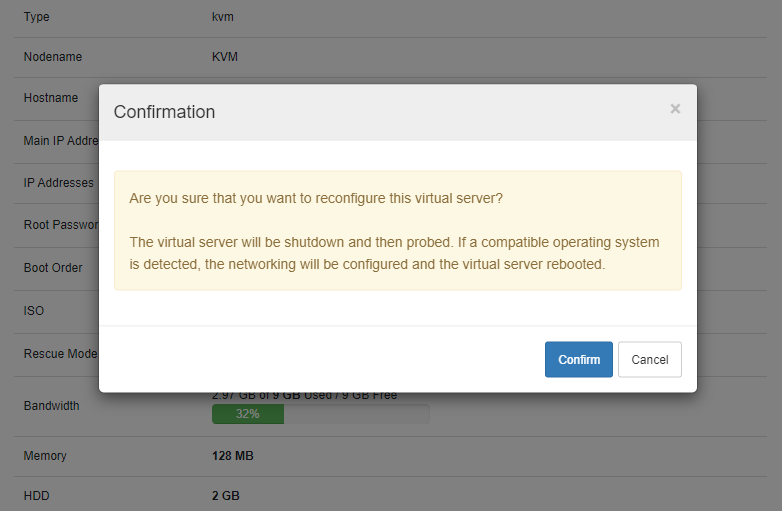Confirm the virtual server reconfiguration
782x511 pixels.
[x=579, y=359]
